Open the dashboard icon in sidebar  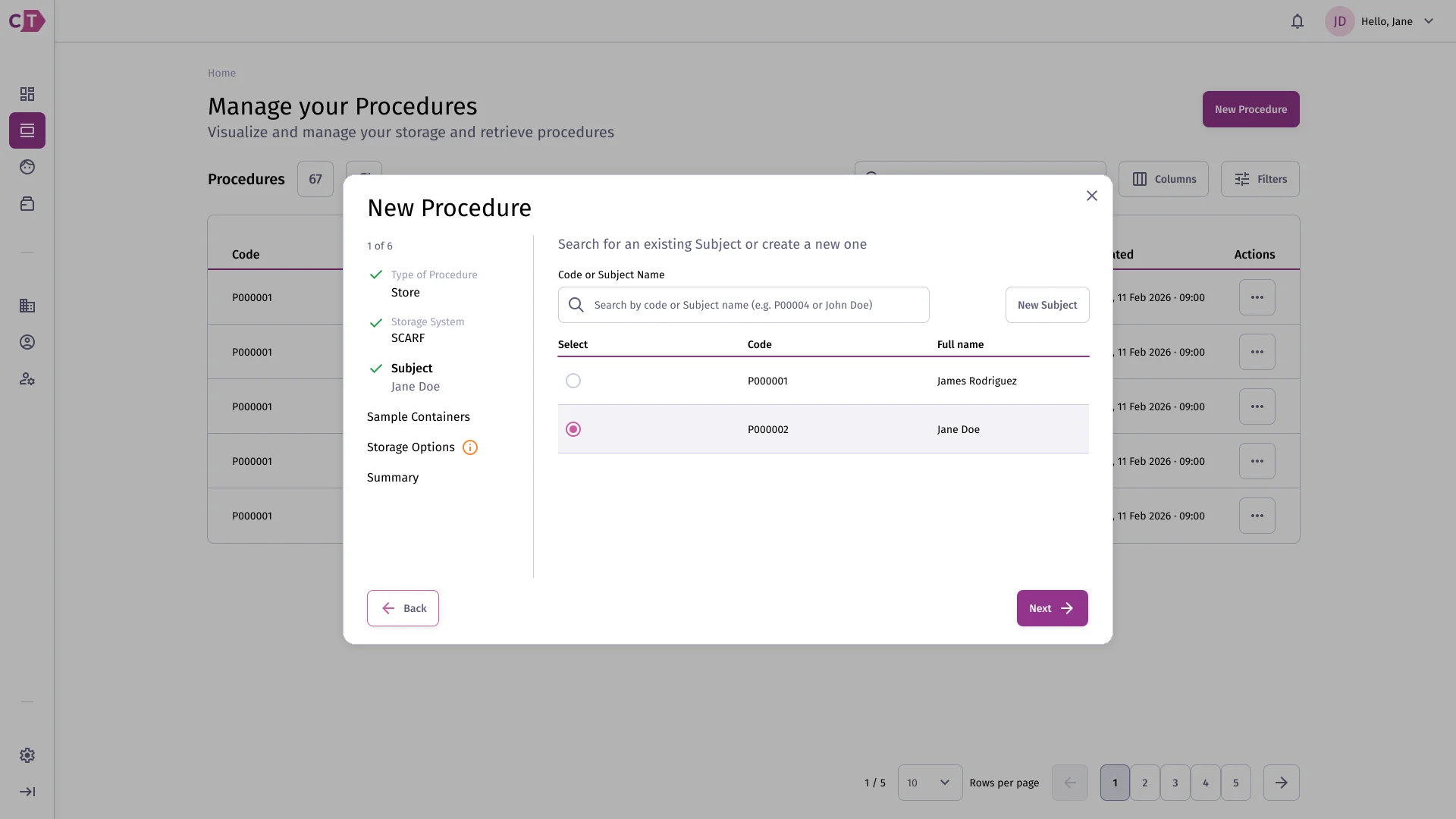pos(27,94)
